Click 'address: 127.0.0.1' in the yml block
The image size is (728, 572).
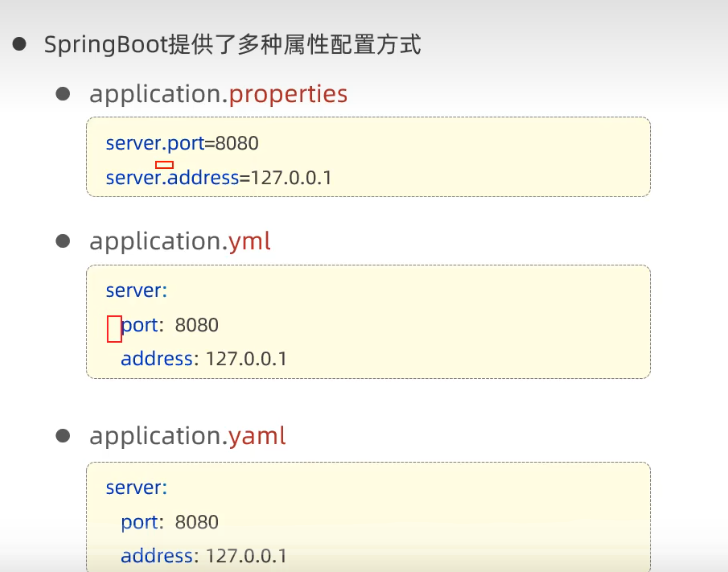click(204, 358)
